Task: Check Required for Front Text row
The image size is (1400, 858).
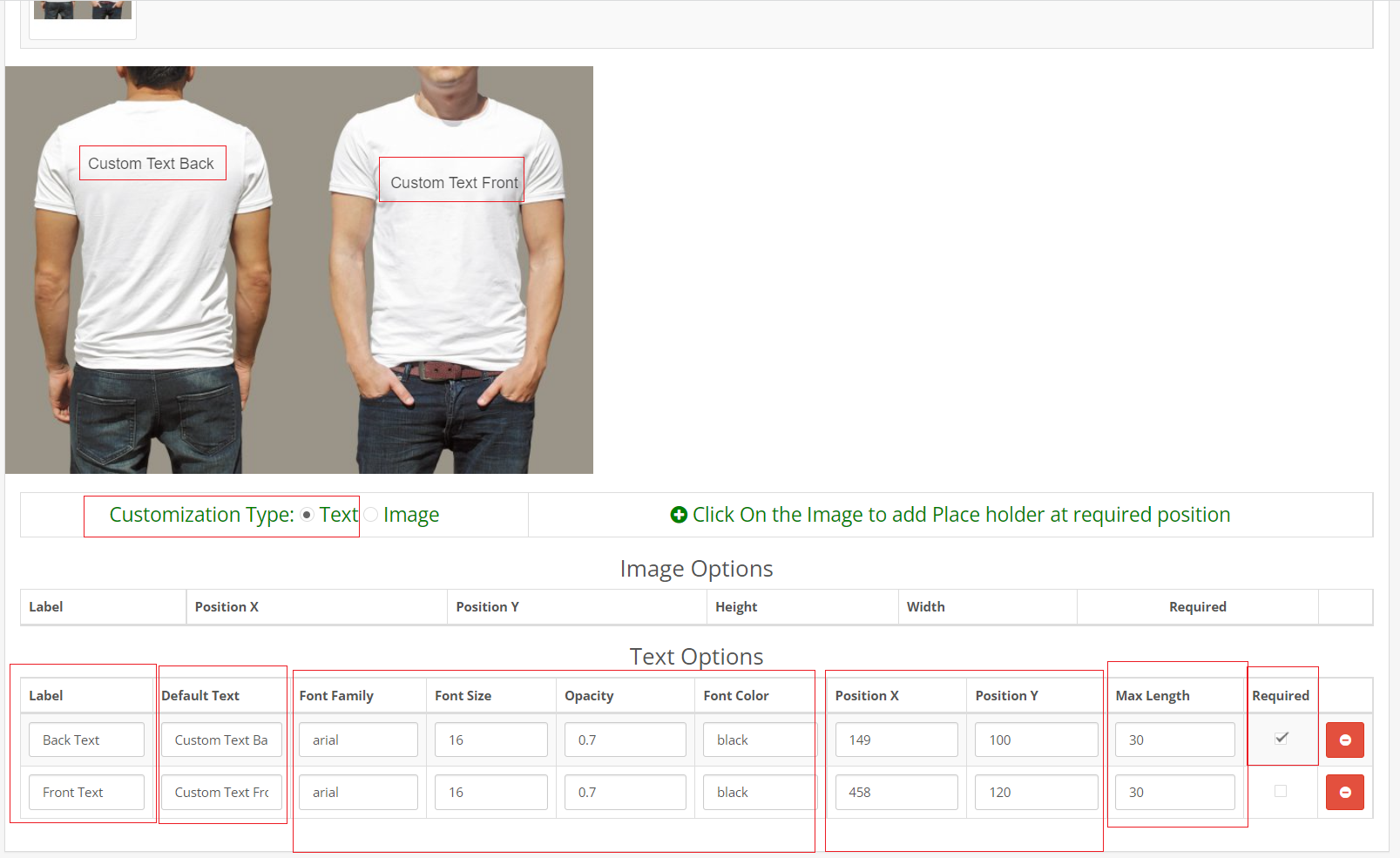Action: coord(1280,791)
